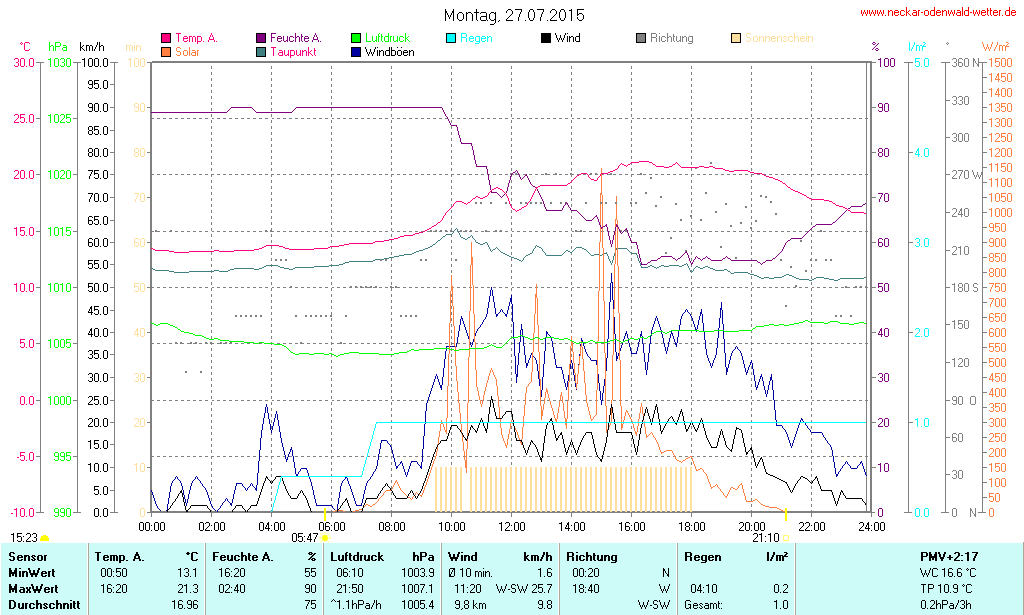Click the sunset marker at 21:10
The height and width of the screenshot is (615, 1024).
786,538
